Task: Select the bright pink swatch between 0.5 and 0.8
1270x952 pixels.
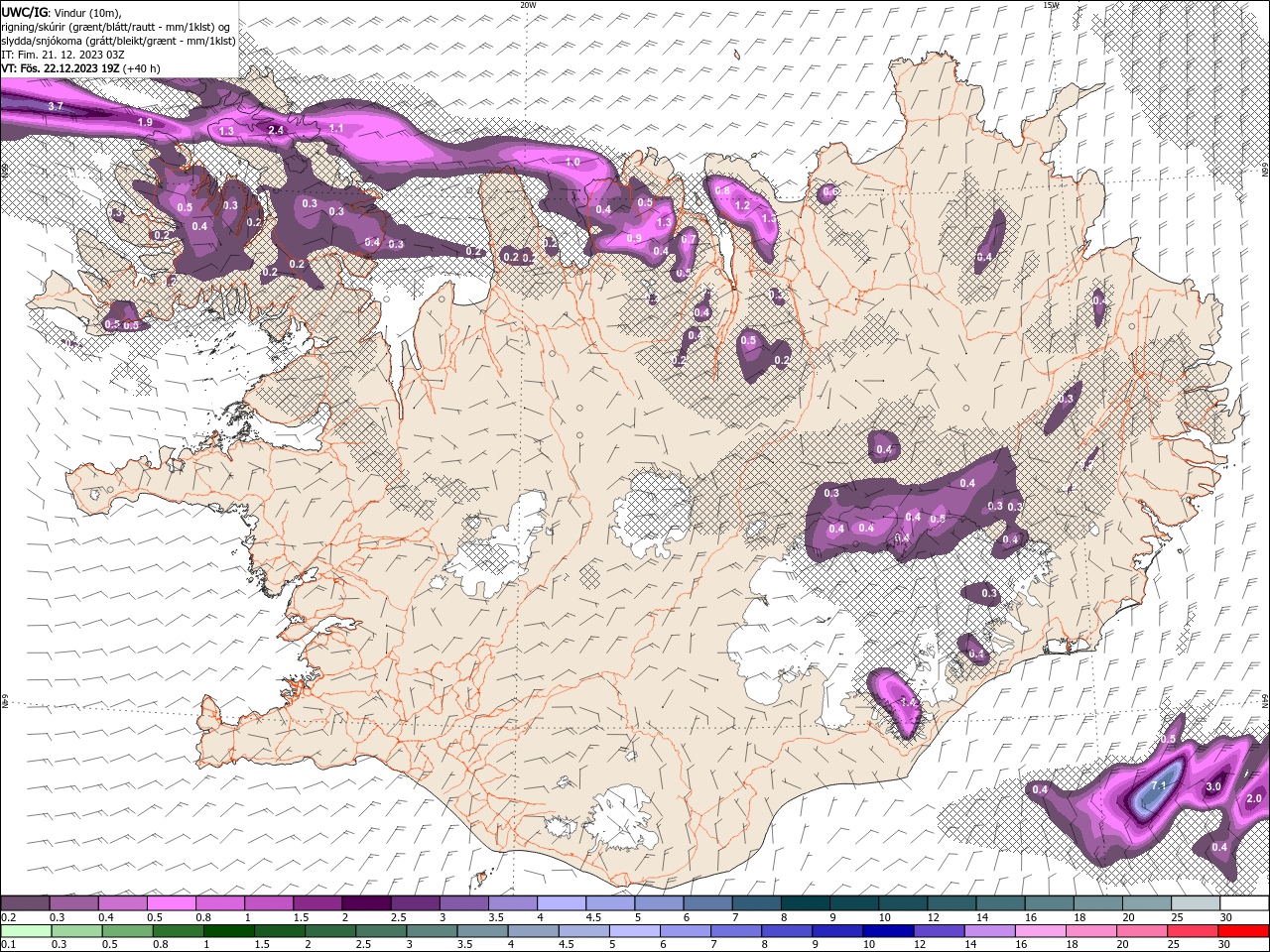Action: pyautogui.click(x=172, y=903)
